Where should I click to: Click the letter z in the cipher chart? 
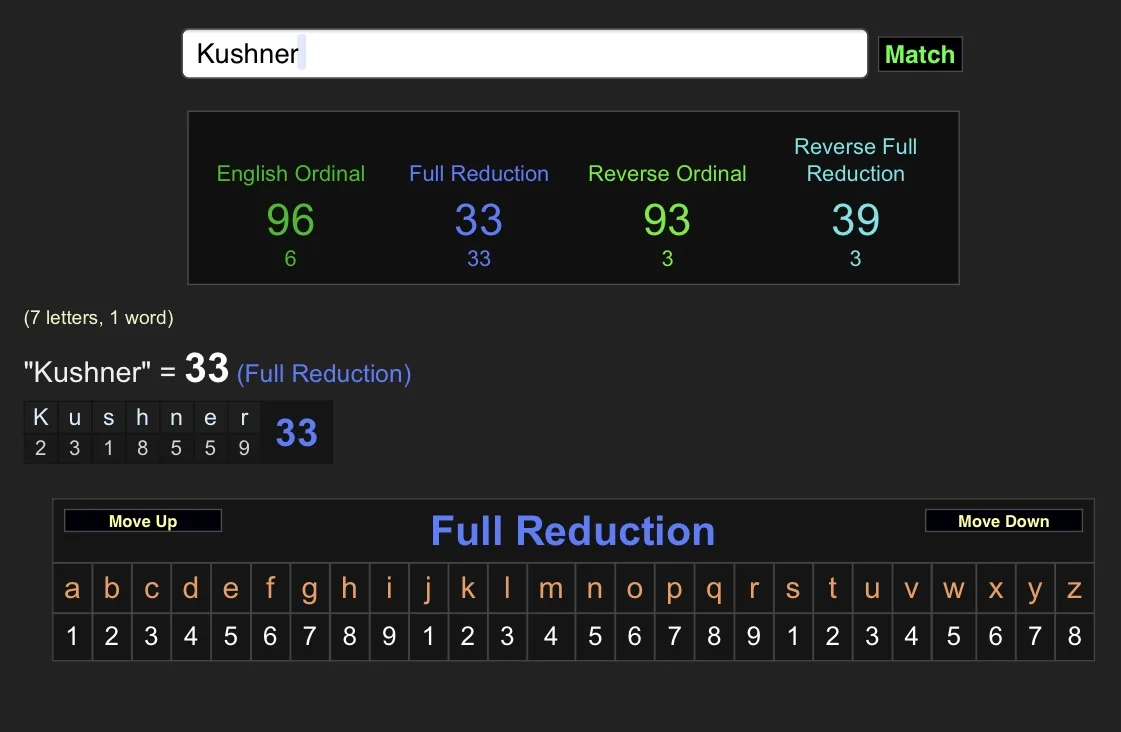[x=1075, y=588]
